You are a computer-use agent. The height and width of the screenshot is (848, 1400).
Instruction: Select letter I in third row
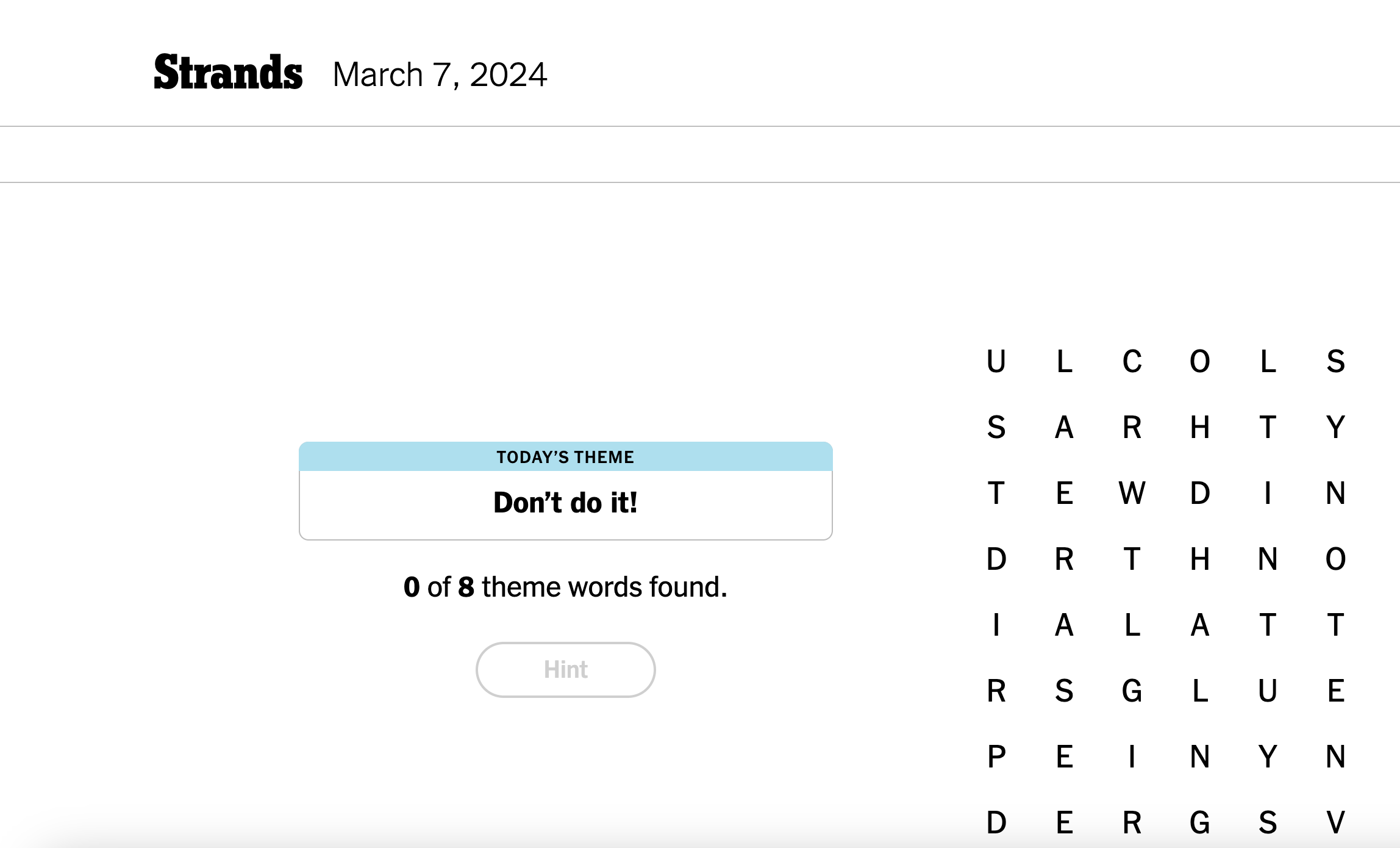tap(1268, 493)
